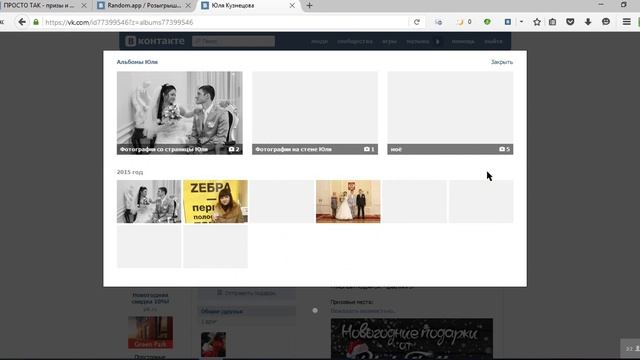640x360 pixels.
Task: Close the Random.app tab
Action: (188, 5)
